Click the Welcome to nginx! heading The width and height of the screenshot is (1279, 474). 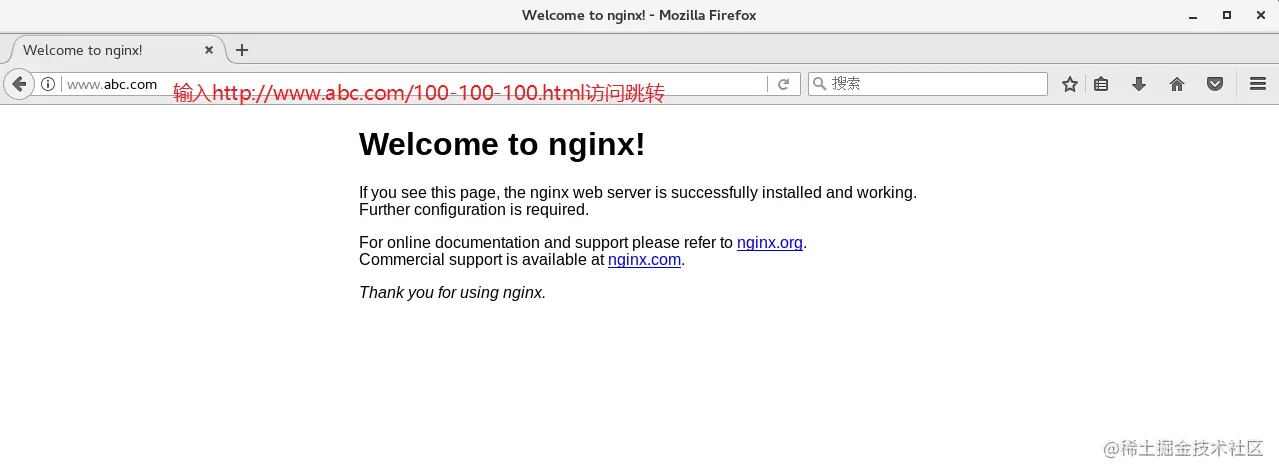pos(502,144)
